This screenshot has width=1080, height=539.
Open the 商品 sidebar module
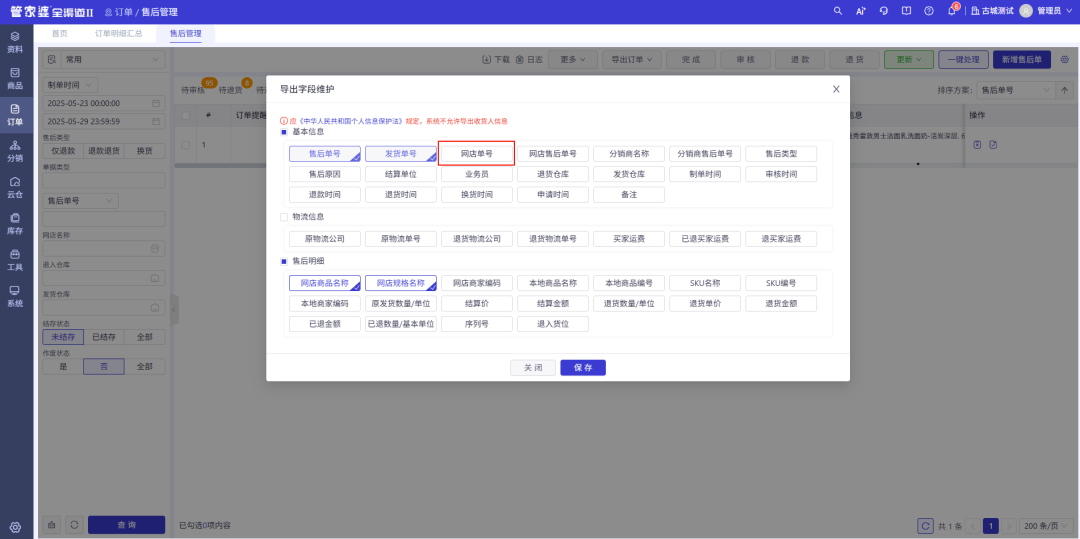pyautogui.click(x=15, y=78)
